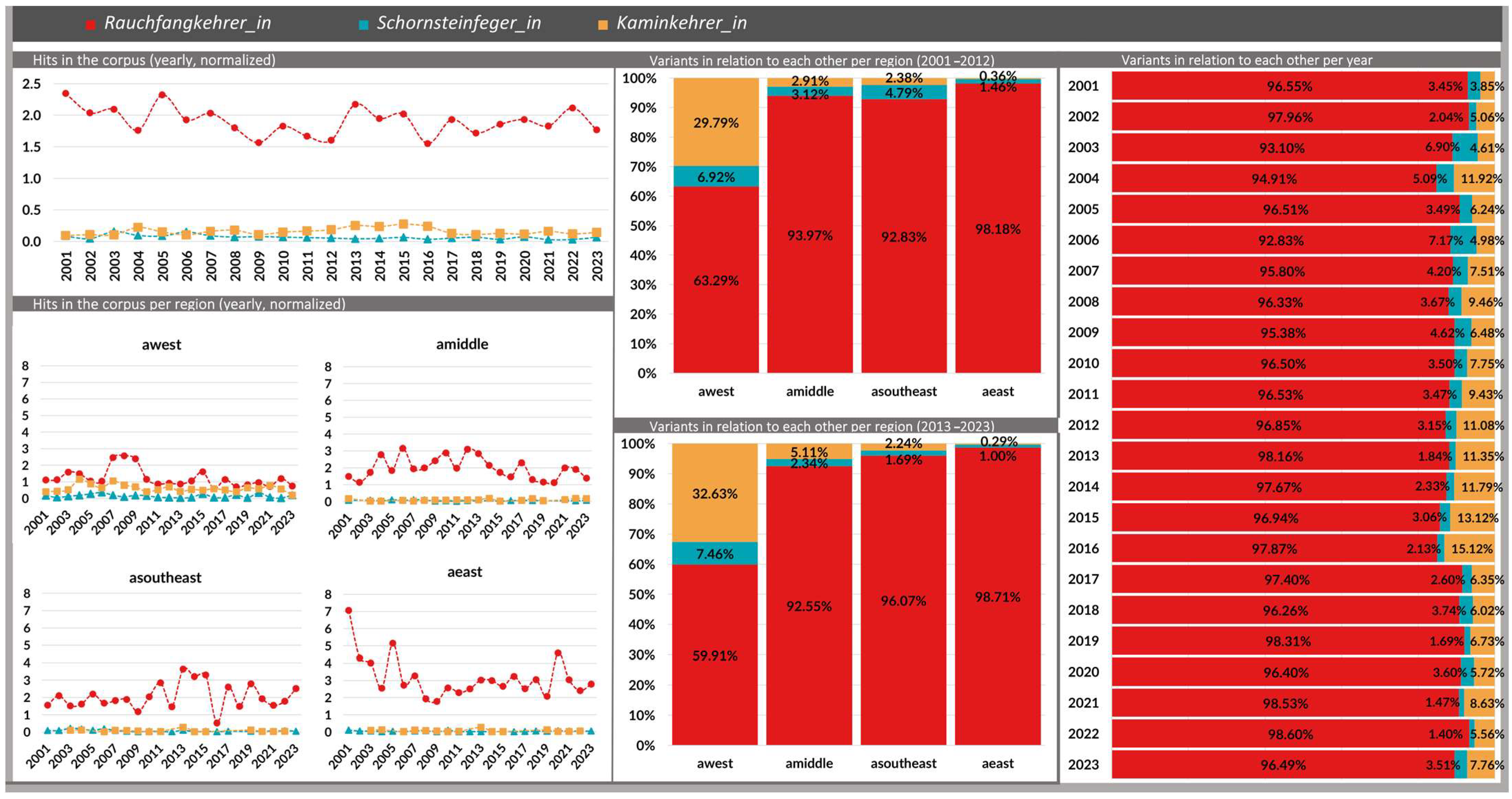The width and height of the screenshot is (1512, 799).
Task: Click the 2013–2023 per region panel heading
Action: click(822, 426)
